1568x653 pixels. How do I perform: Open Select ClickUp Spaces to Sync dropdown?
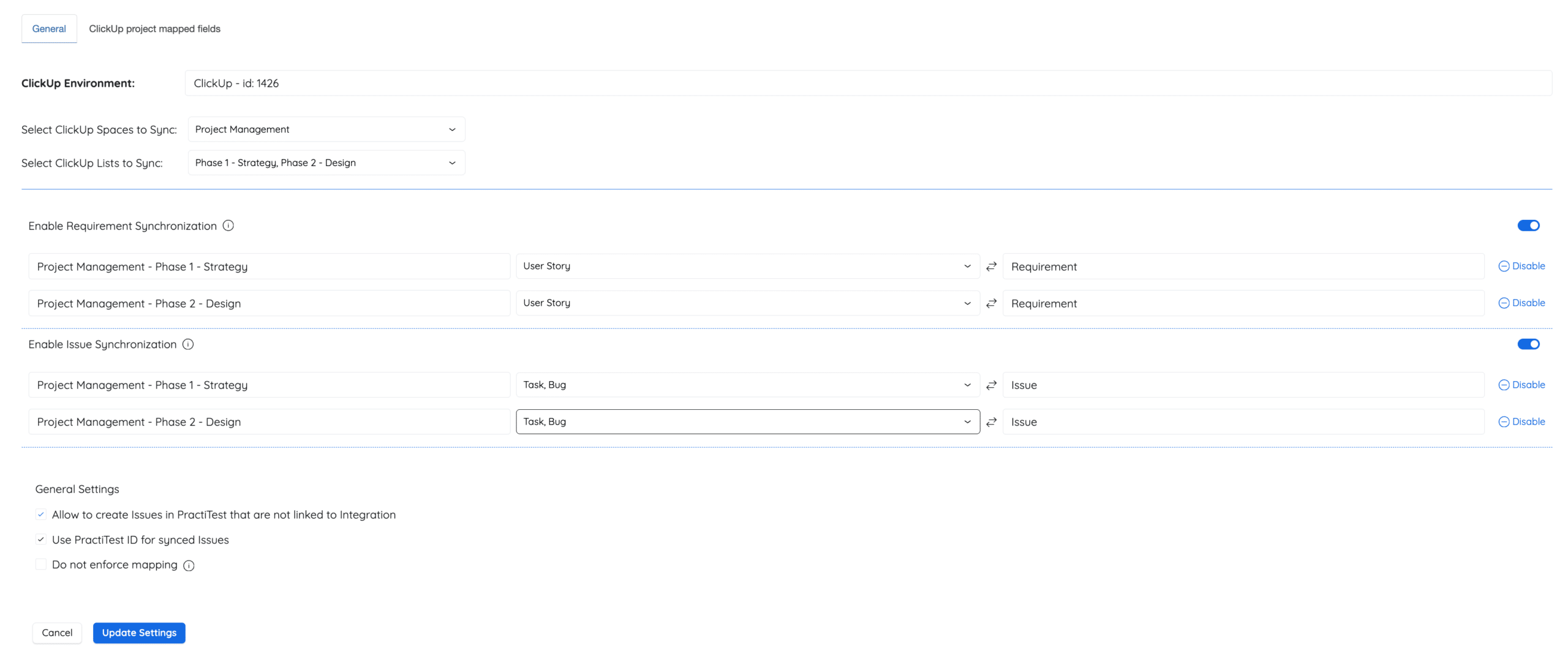[326, 129]
